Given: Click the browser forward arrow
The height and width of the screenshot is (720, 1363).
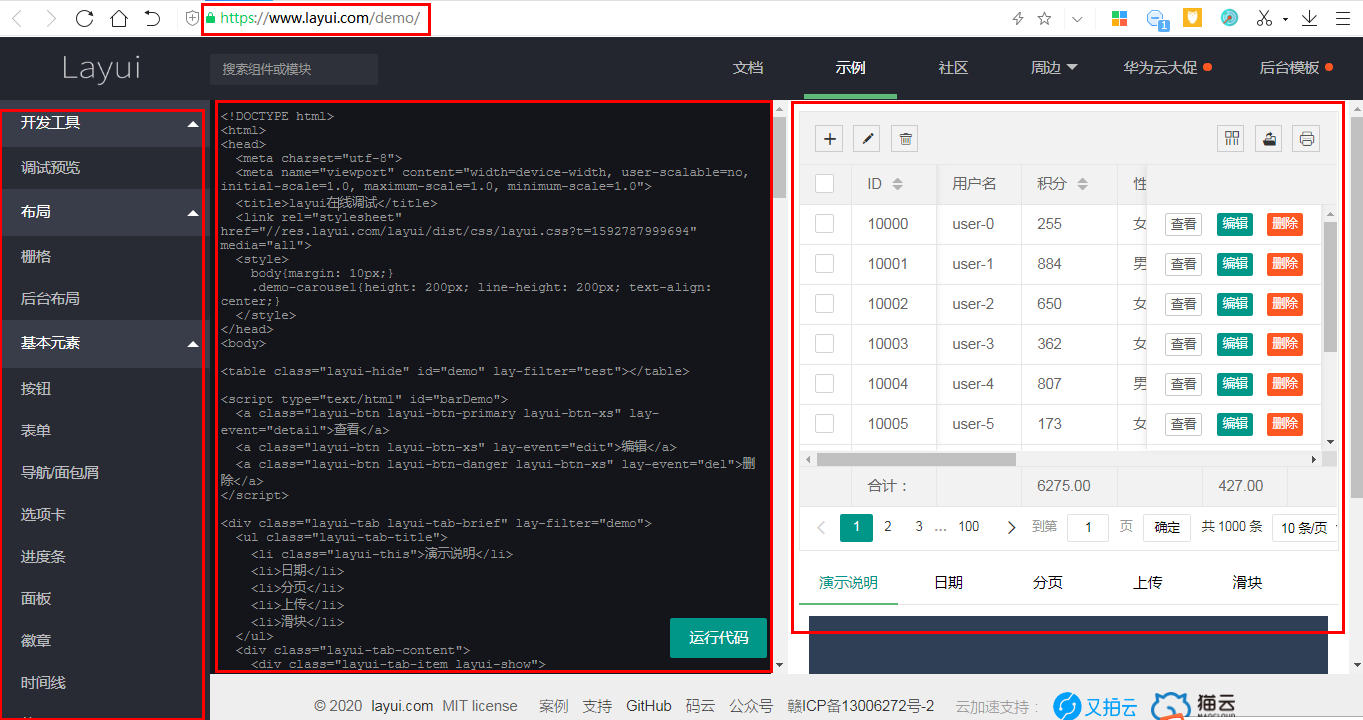Looking at the screenshot, I should [51, 18].
